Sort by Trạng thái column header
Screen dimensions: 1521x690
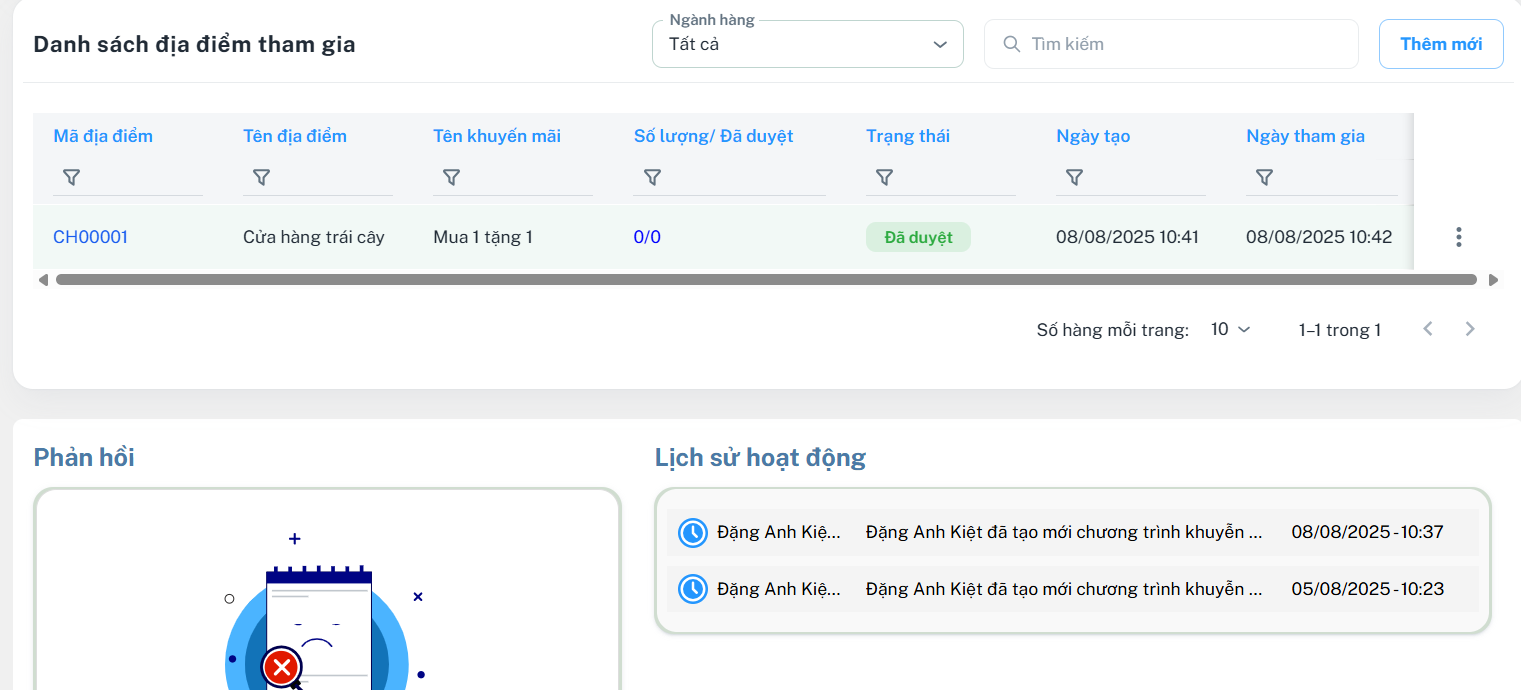tap(908, 136)
